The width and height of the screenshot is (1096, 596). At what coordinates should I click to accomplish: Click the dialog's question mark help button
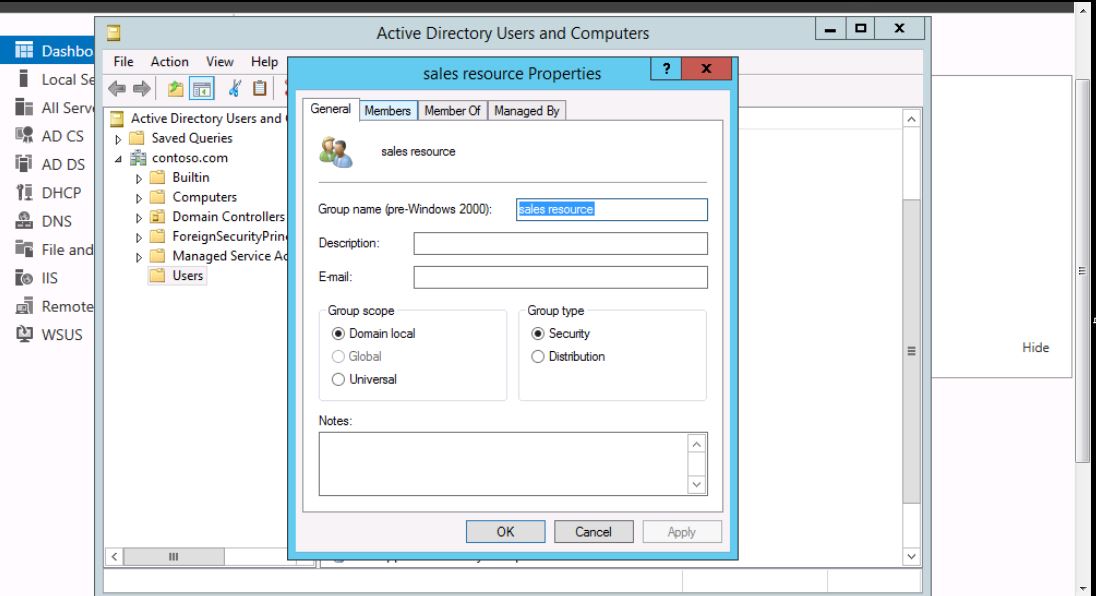click(666, 68)
